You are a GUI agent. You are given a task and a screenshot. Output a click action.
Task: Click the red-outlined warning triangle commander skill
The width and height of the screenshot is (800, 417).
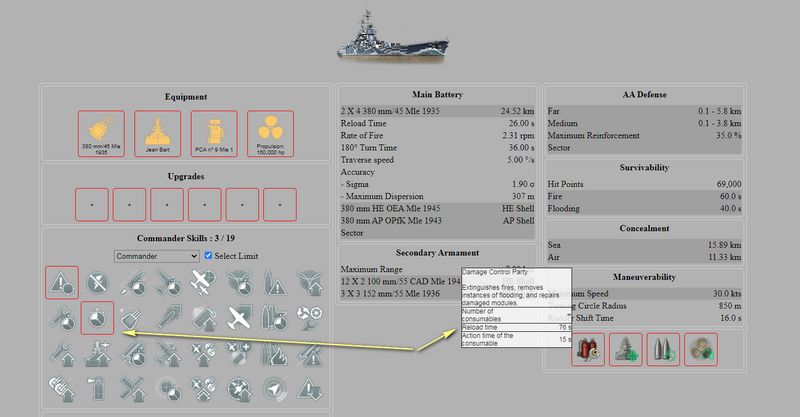coord(62,284)
